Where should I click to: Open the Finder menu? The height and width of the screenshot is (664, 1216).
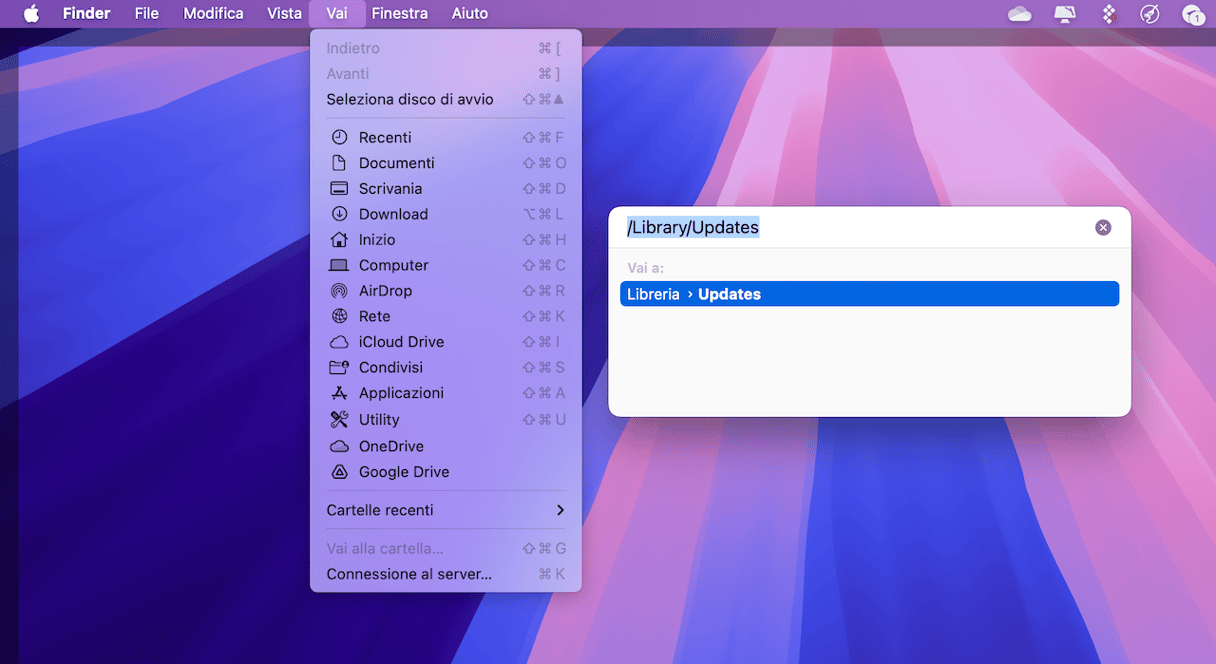pos(86,13)
